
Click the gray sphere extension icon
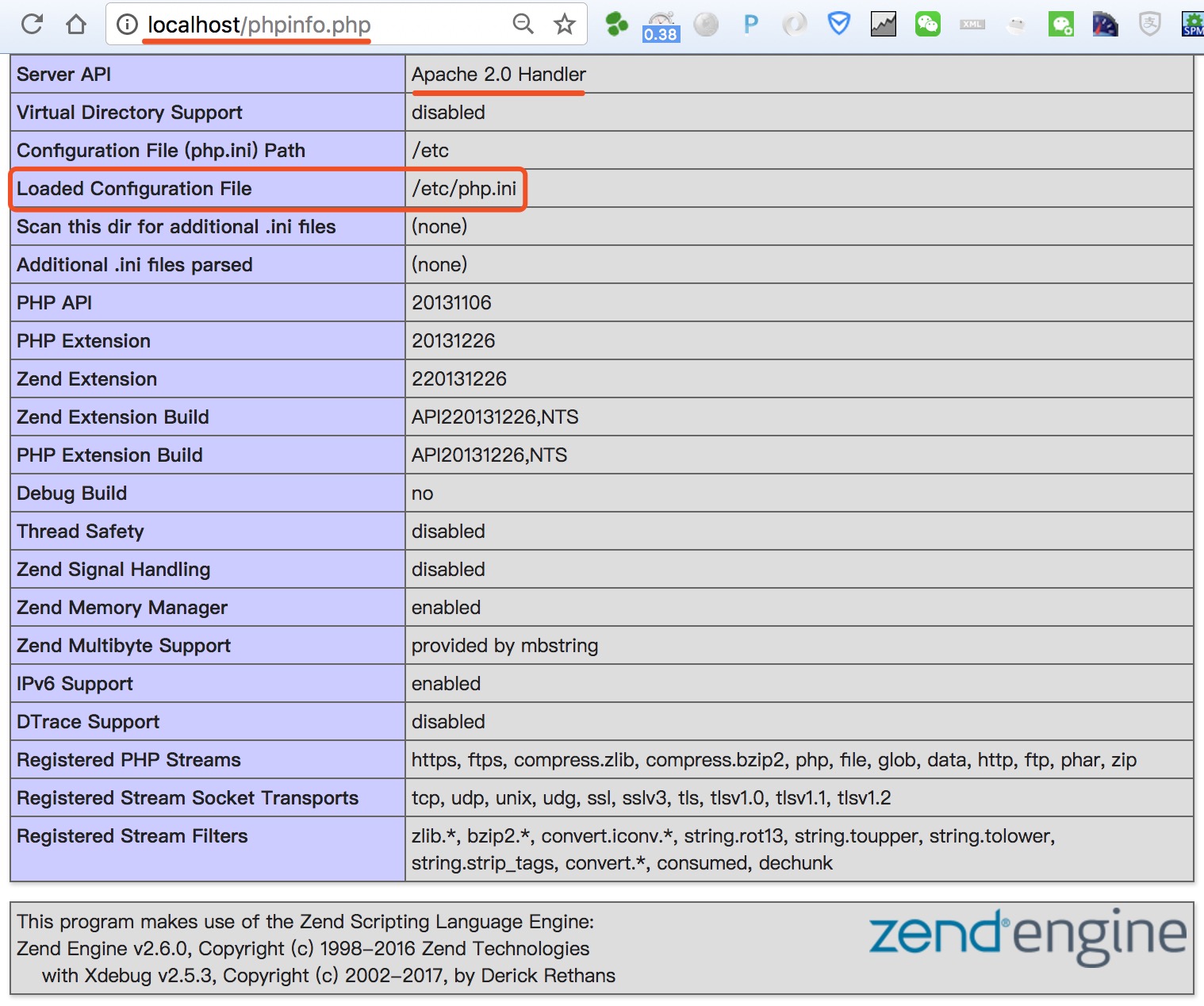click(706, 25)
